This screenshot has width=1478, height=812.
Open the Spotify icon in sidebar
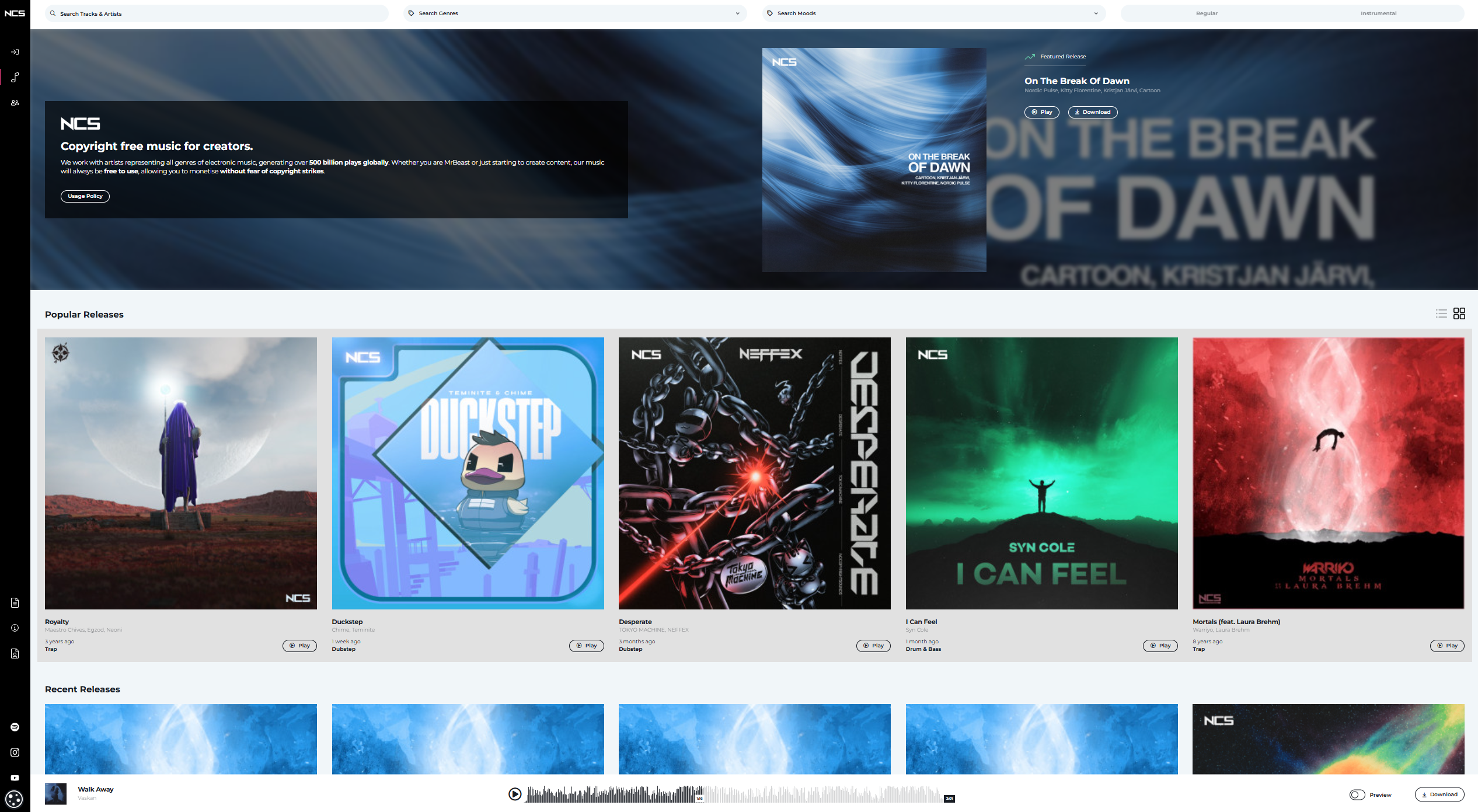point(15,727)
